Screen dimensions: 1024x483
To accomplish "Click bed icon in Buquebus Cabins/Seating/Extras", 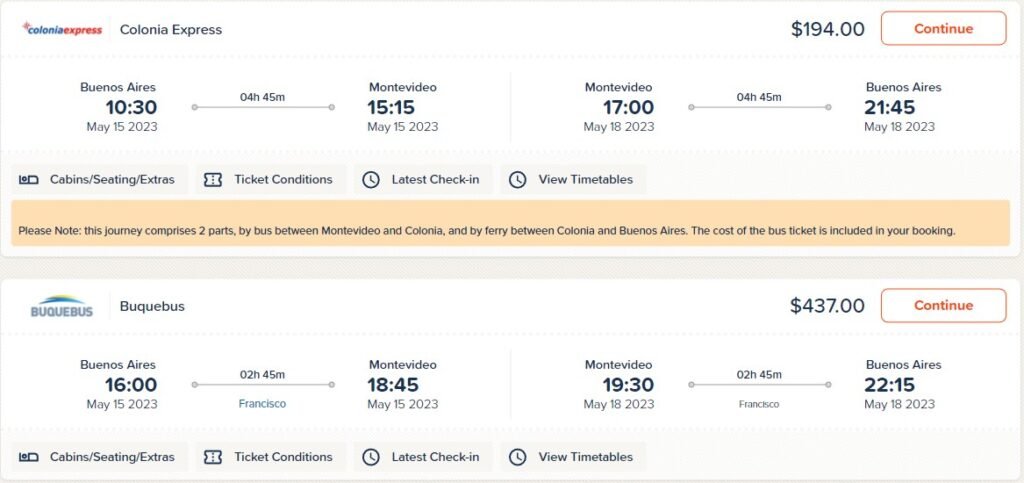I will coord(29,457).
